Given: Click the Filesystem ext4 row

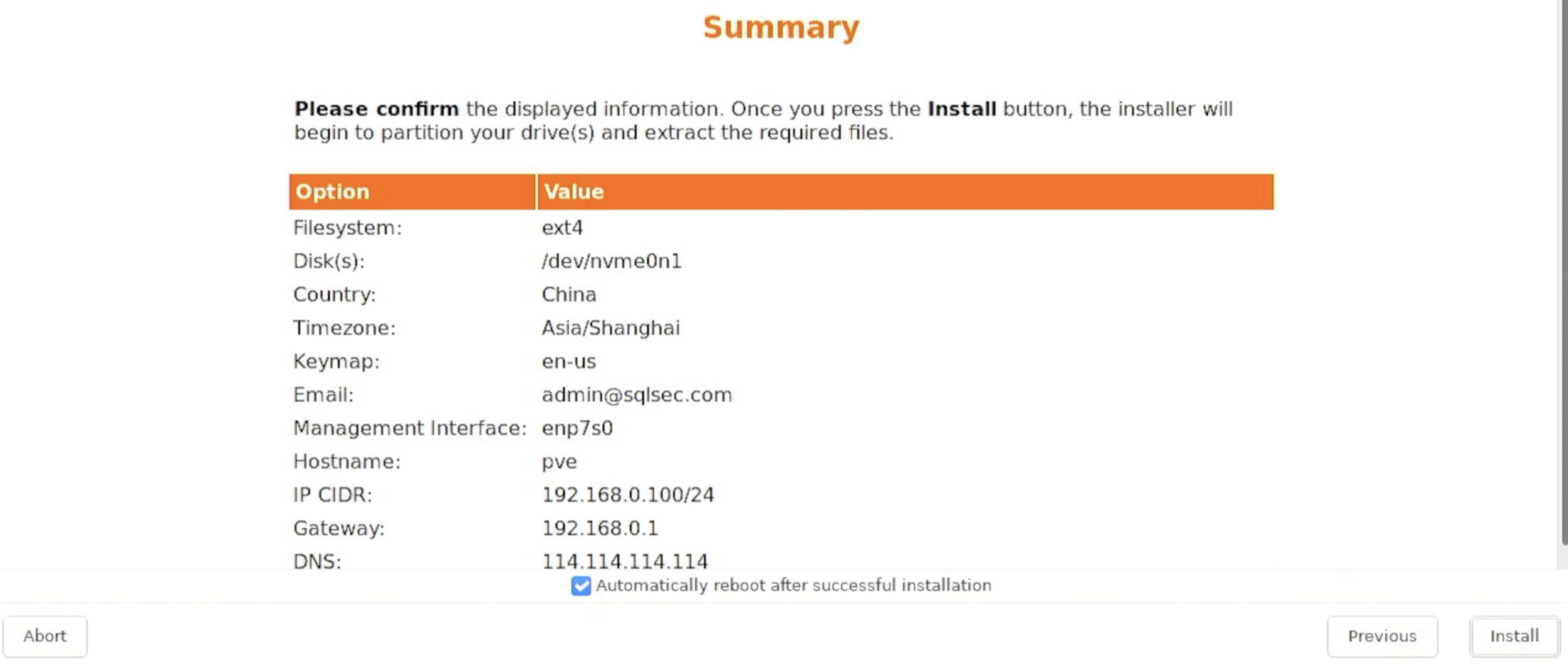Looking at the screenshot, I should coord(781,227).
